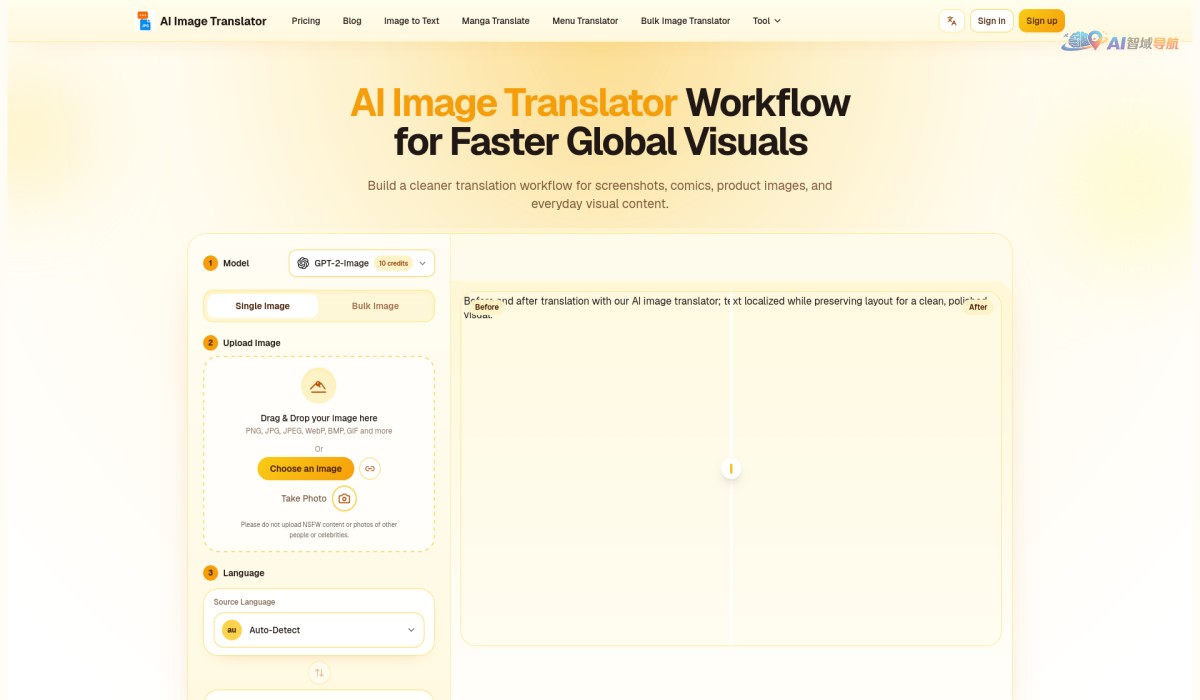Click the 'au' Auto-Detect language badge
Viewport: 1200px width, 700px height.
point(232,630)
